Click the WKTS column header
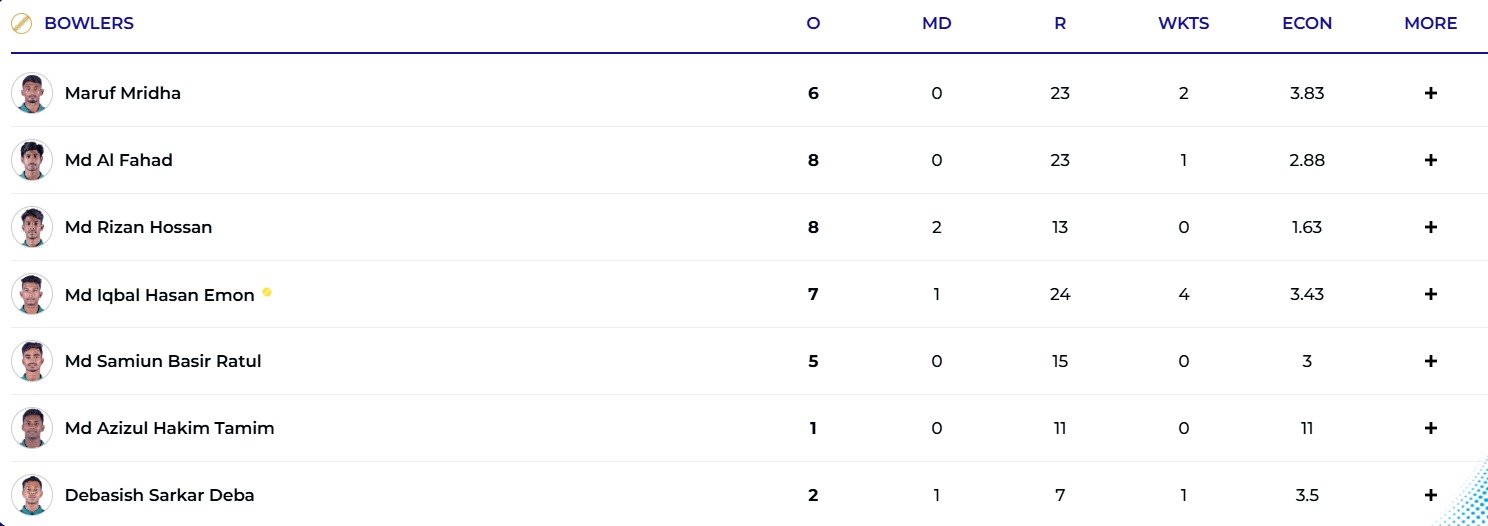 [x=1183, y=23]
